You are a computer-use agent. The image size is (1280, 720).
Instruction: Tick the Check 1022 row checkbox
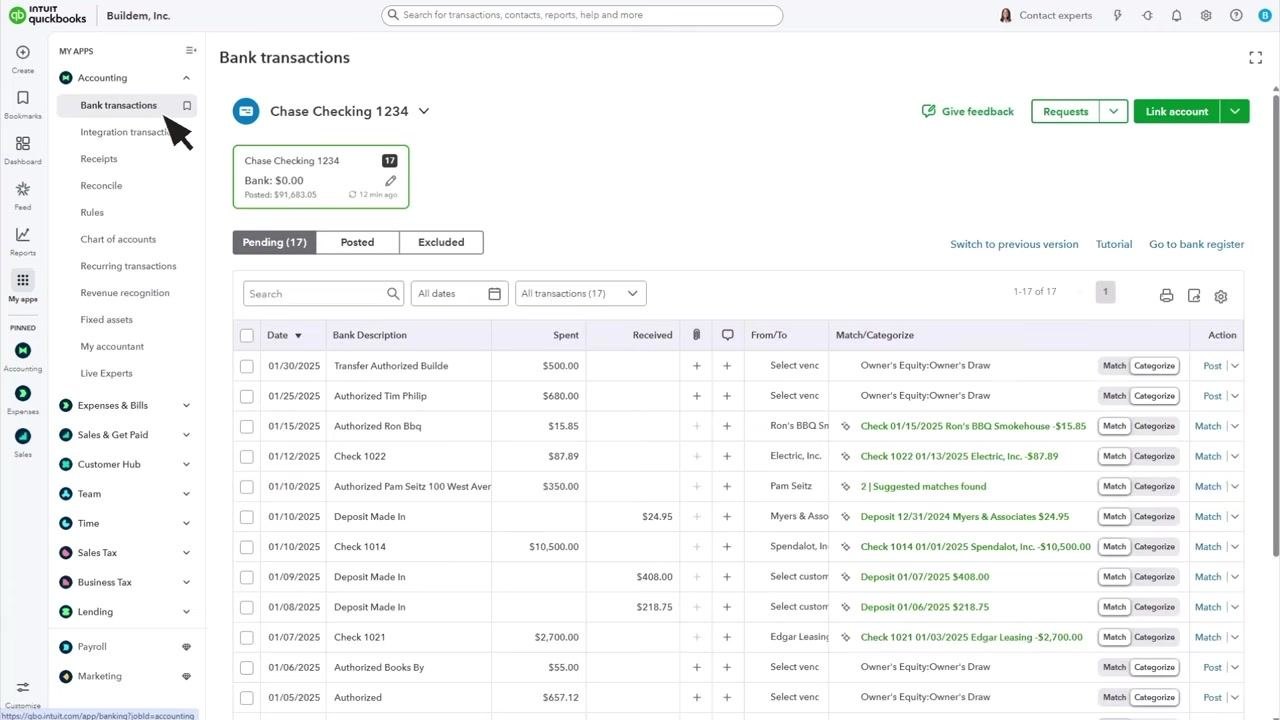pos(247,456)
